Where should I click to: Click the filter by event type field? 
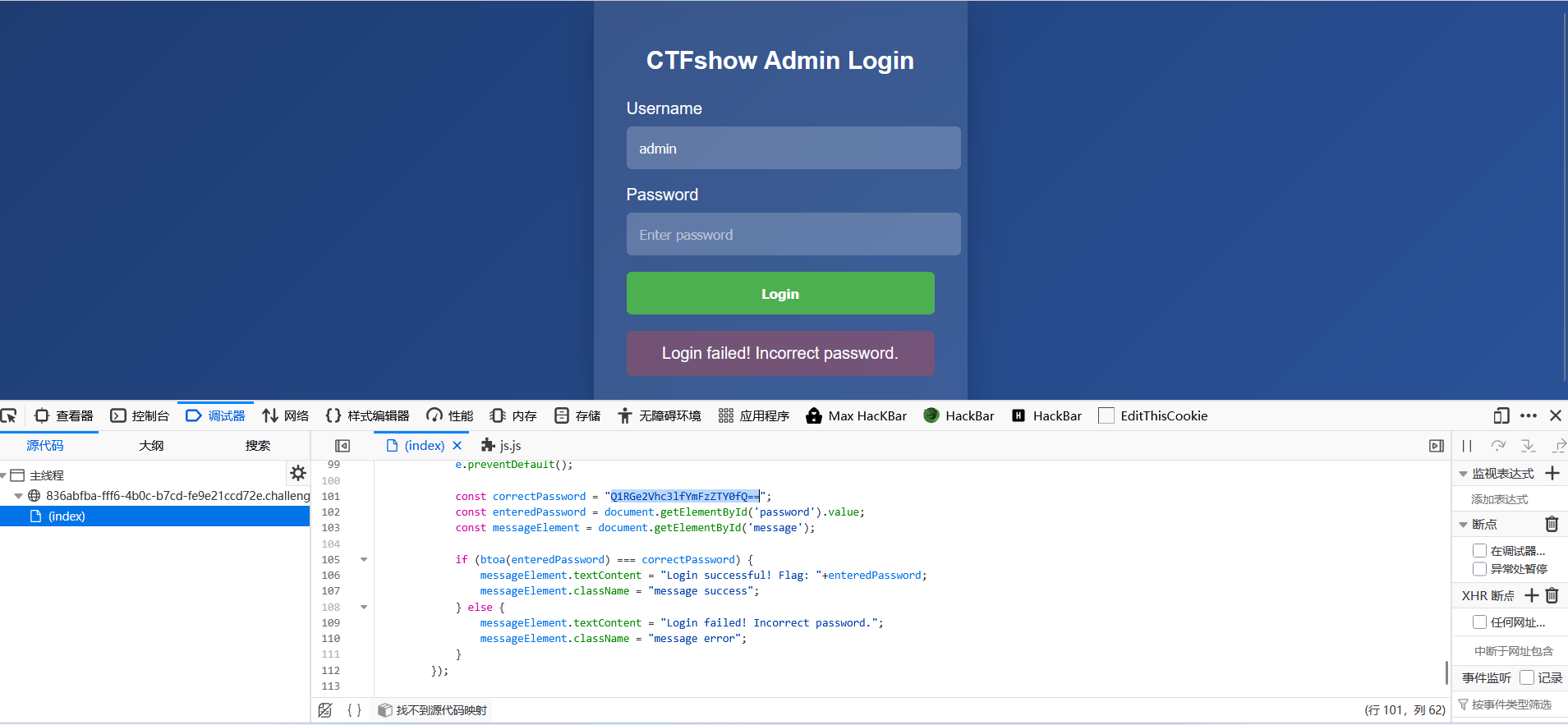[x=1511, y=704]
